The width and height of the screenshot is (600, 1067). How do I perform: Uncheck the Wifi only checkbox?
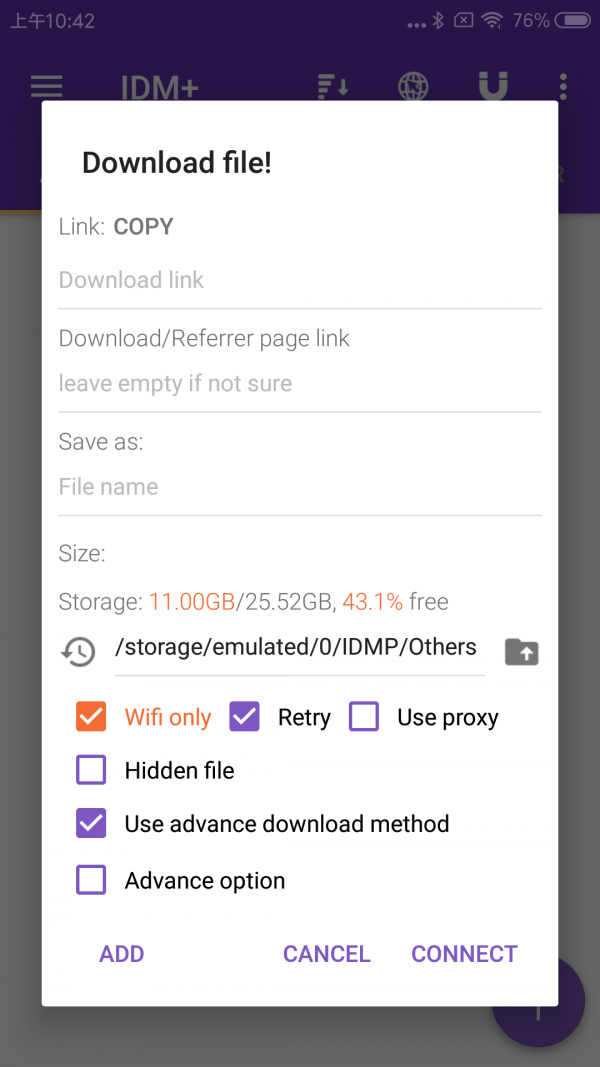[91, 717]
